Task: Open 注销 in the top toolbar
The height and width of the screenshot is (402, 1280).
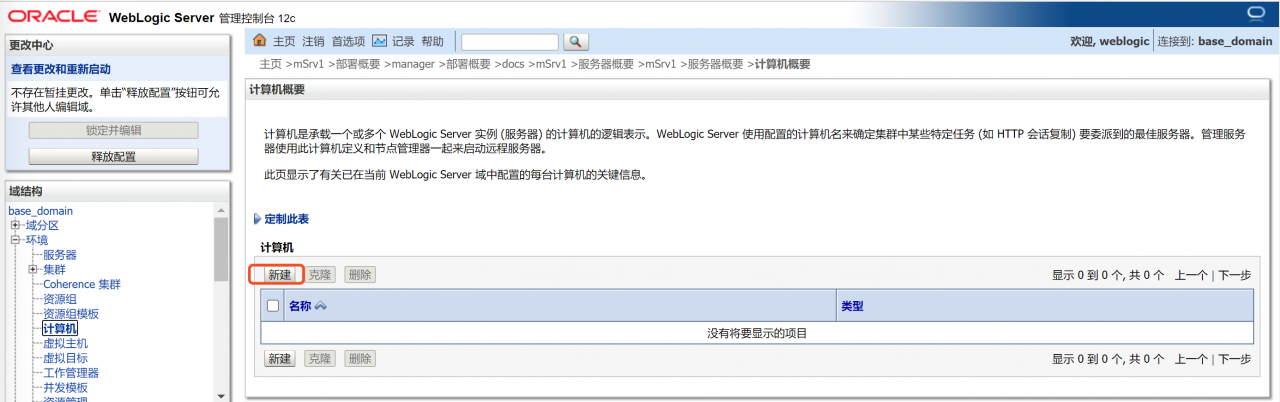Action: [x=313, y=41]
